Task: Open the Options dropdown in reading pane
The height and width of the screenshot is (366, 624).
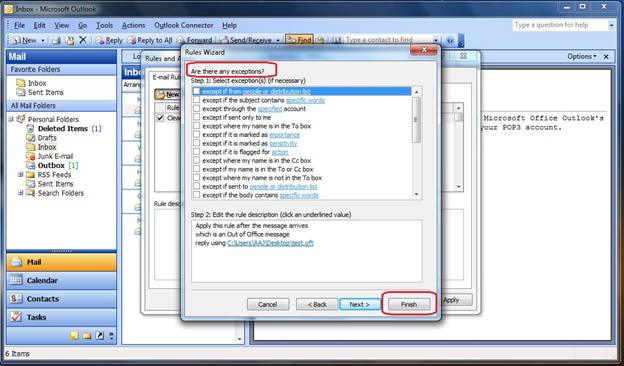Action: pos(582,56)
